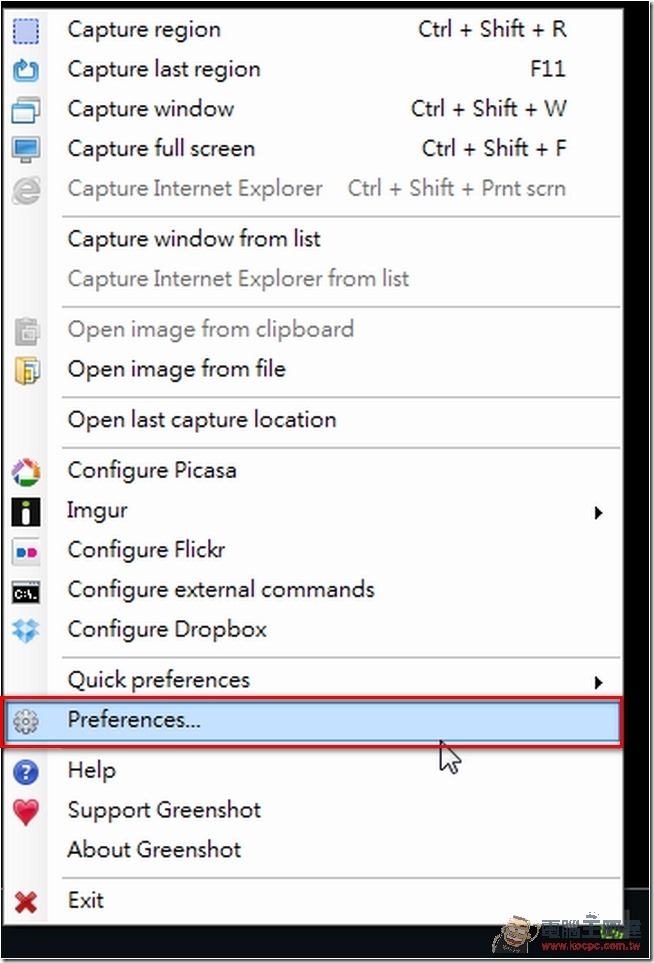This screenshot has height=963, width=654.
Task: Choose Configure external commands text
Action: (221, 590)
